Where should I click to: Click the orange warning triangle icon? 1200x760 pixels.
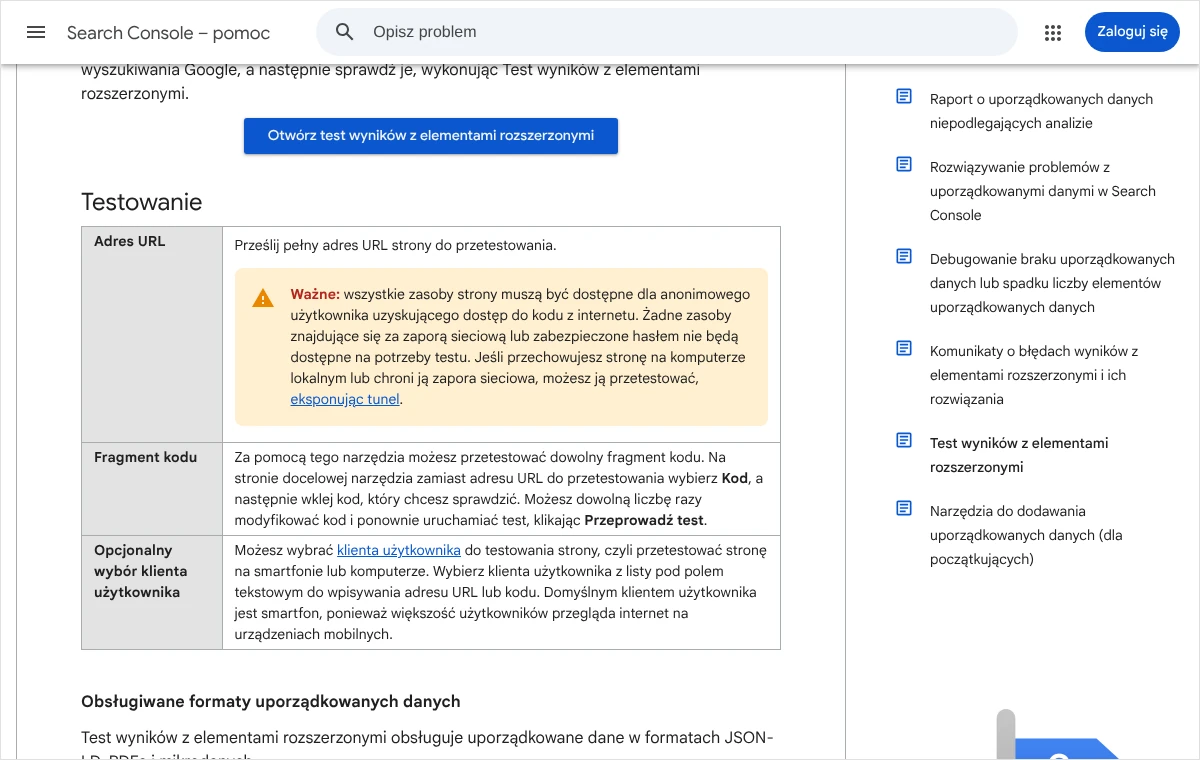(263, 298)
